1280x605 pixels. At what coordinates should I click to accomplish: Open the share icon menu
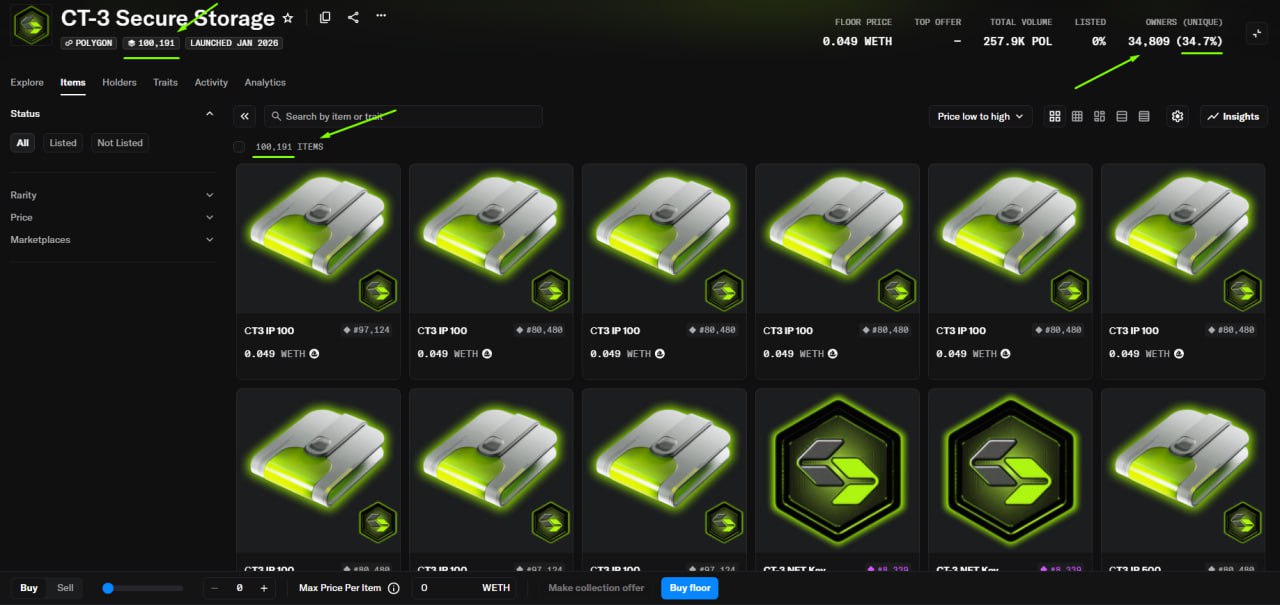pos(353,17)
